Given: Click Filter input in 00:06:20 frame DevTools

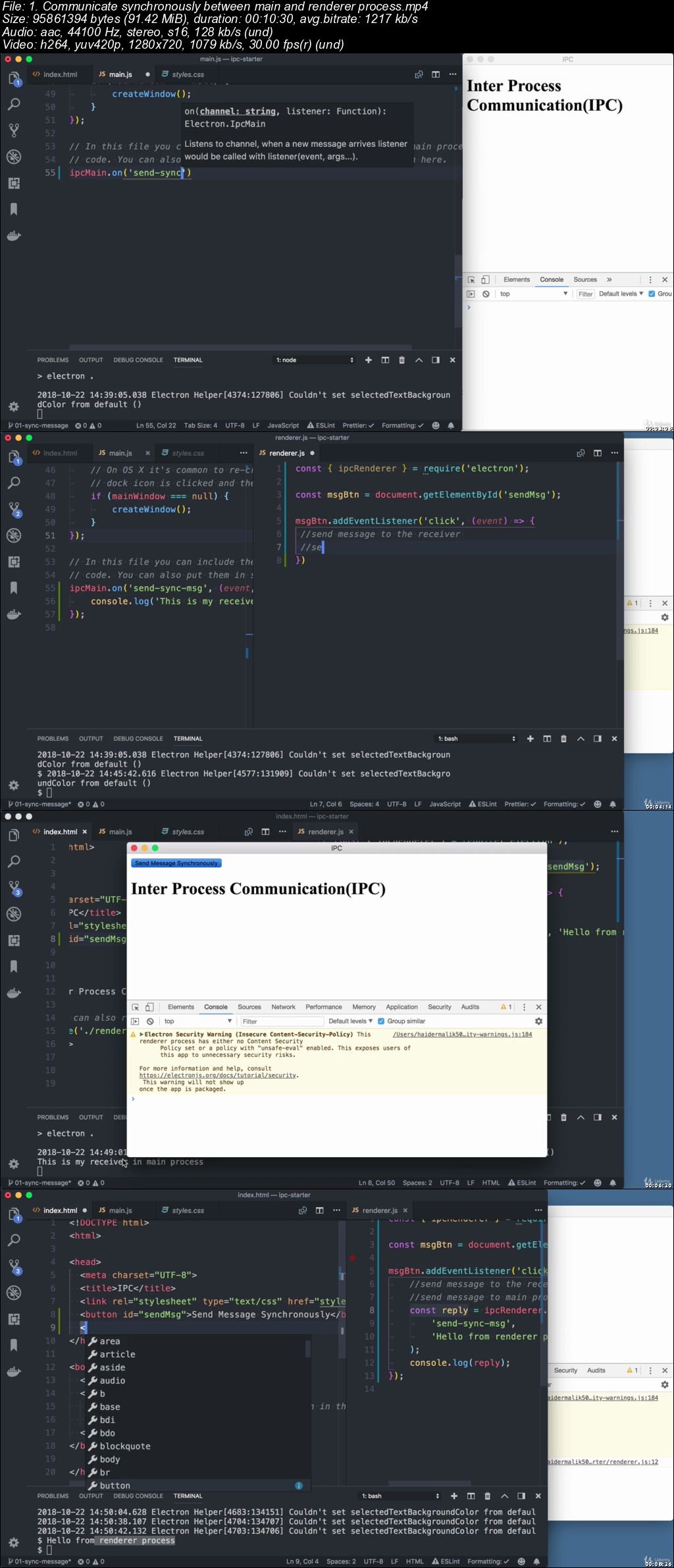Looking at the screenshot, I should pos(282,1021).
